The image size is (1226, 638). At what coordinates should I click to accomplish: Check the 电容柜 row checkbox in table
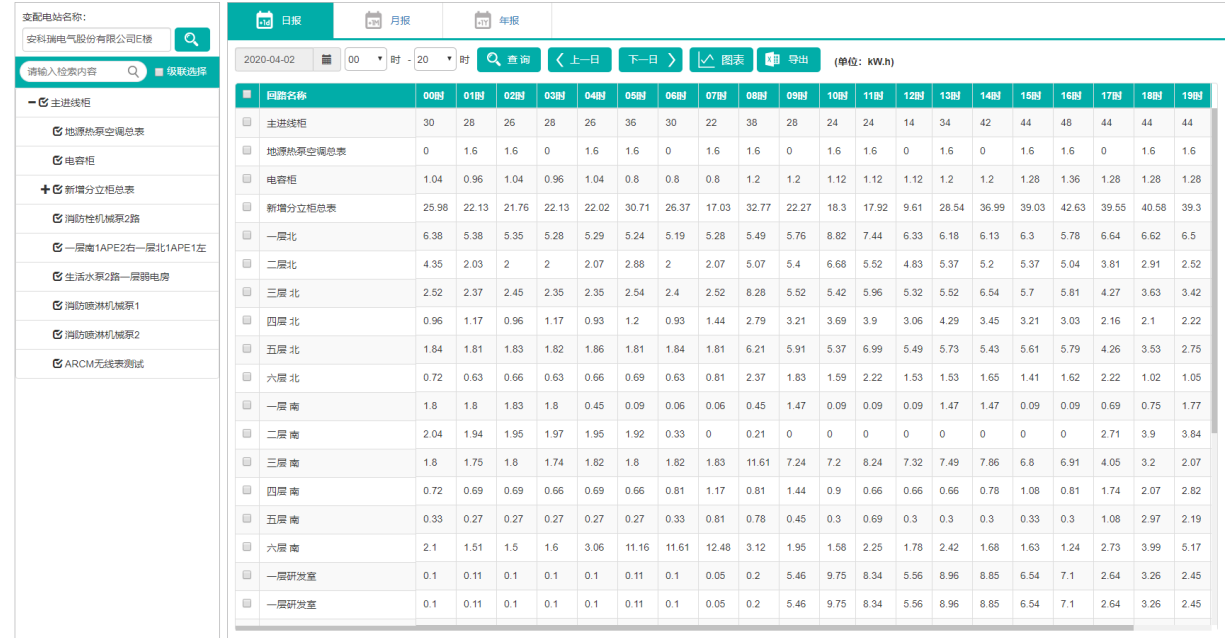click(247, 179)
